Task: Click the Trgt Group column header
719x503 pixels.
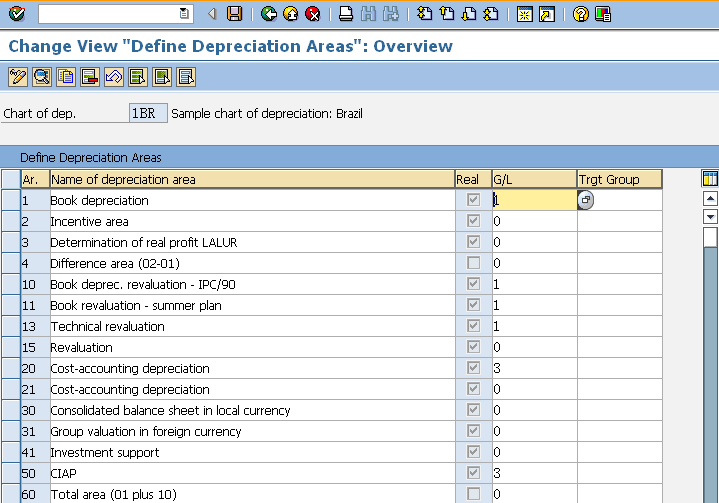Action: [619, 179]
